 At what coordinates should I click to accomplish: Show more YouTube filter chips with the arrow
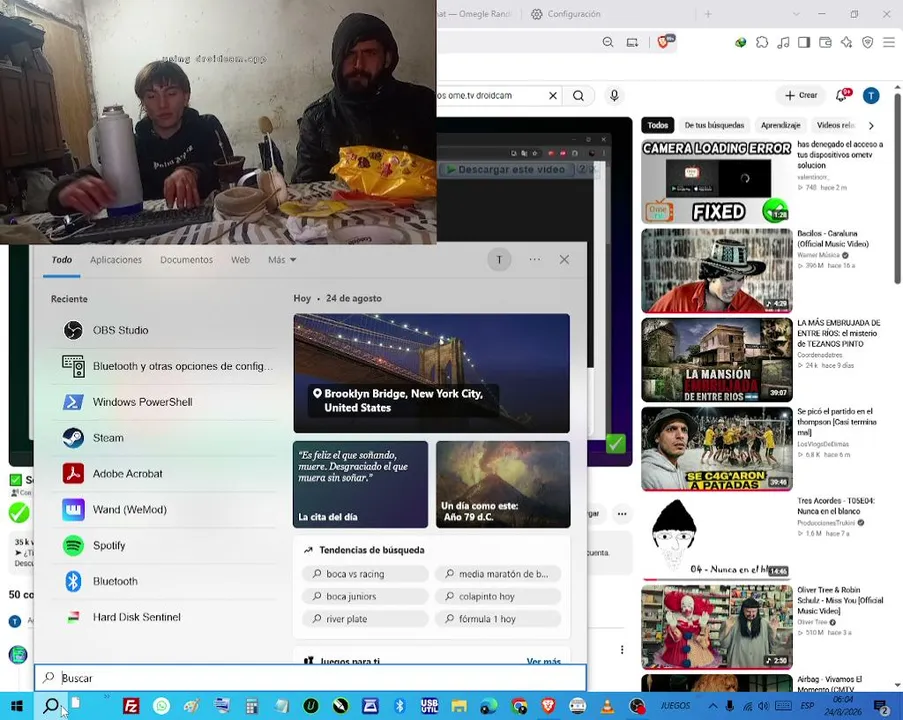(x=871, y=126)
